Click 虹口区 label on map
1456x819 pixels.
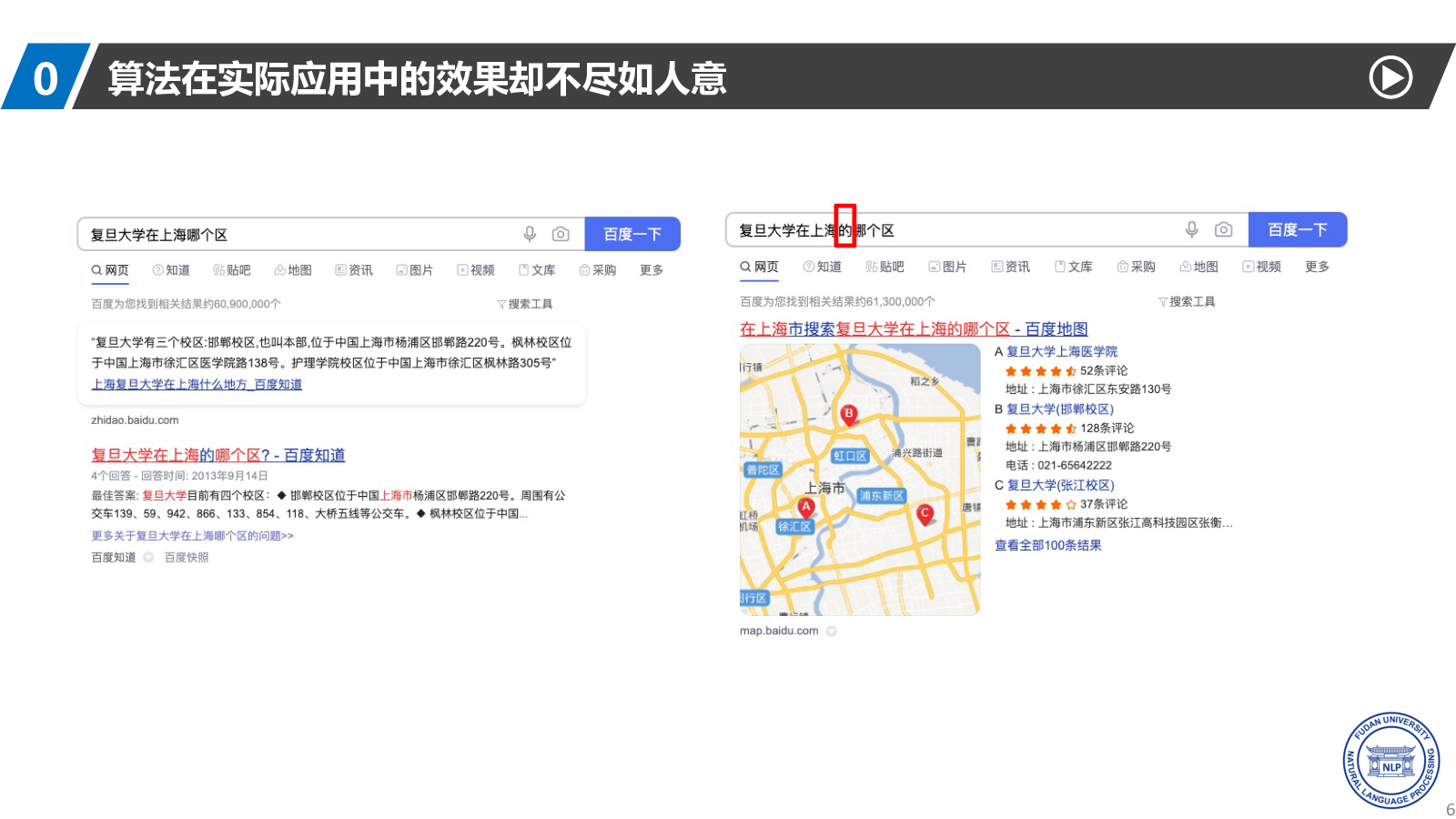[851, 456]
